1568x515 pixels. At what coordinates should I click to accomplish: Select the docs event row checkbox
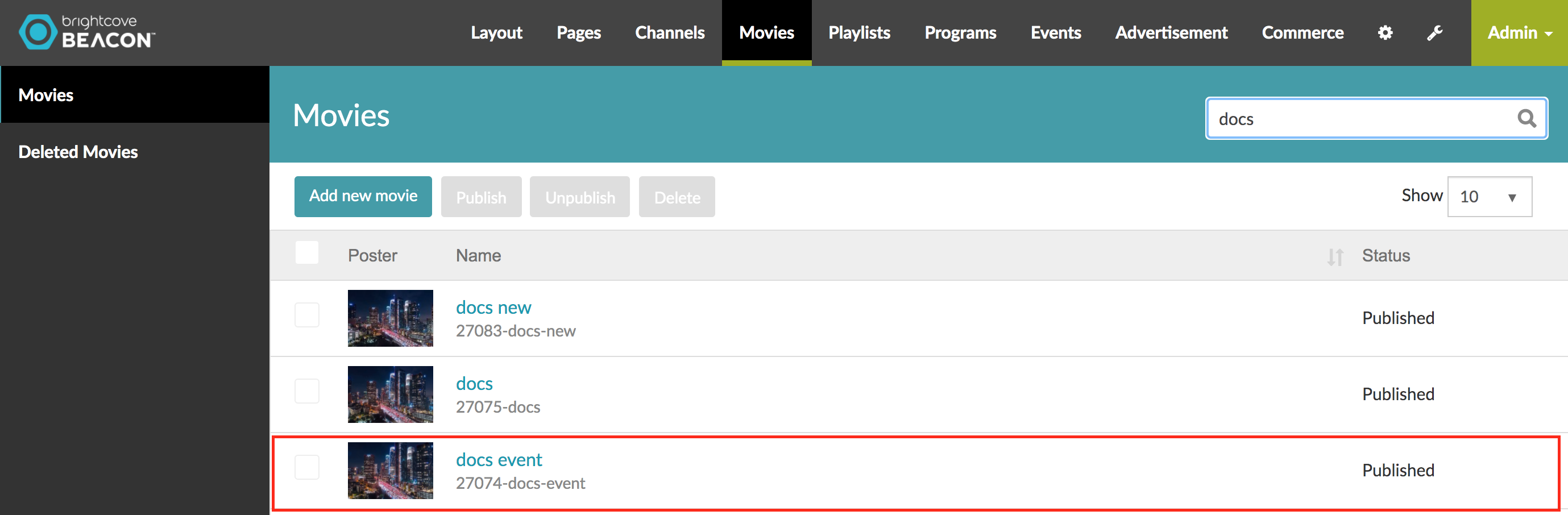coord(307,467)
